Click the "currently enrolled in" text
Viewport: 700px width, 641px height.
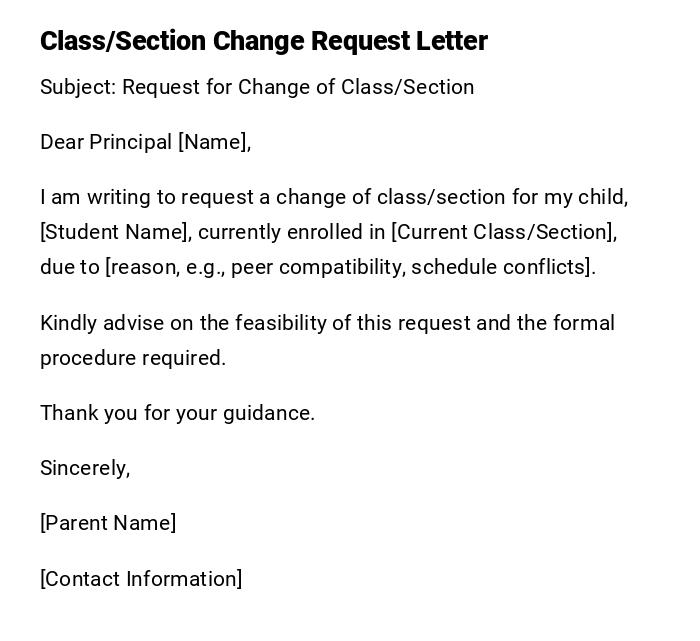pos(291,232)
